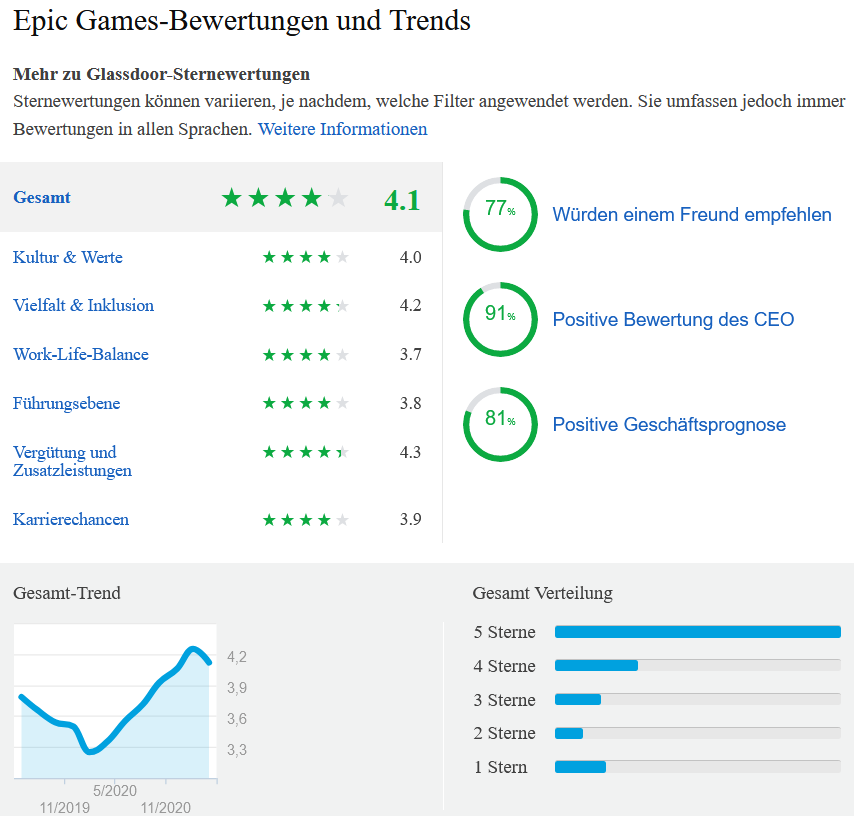This screenshot has width=854, height=819.
Task: Click the 81% business outlook circle gauge
Action: point(500,424)
